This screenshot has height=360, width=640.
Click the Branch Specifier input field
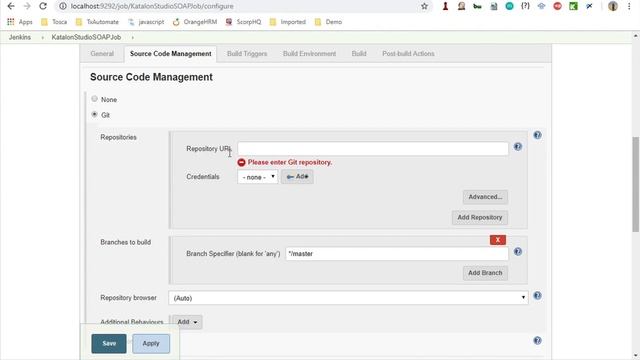tap(397, 253)
